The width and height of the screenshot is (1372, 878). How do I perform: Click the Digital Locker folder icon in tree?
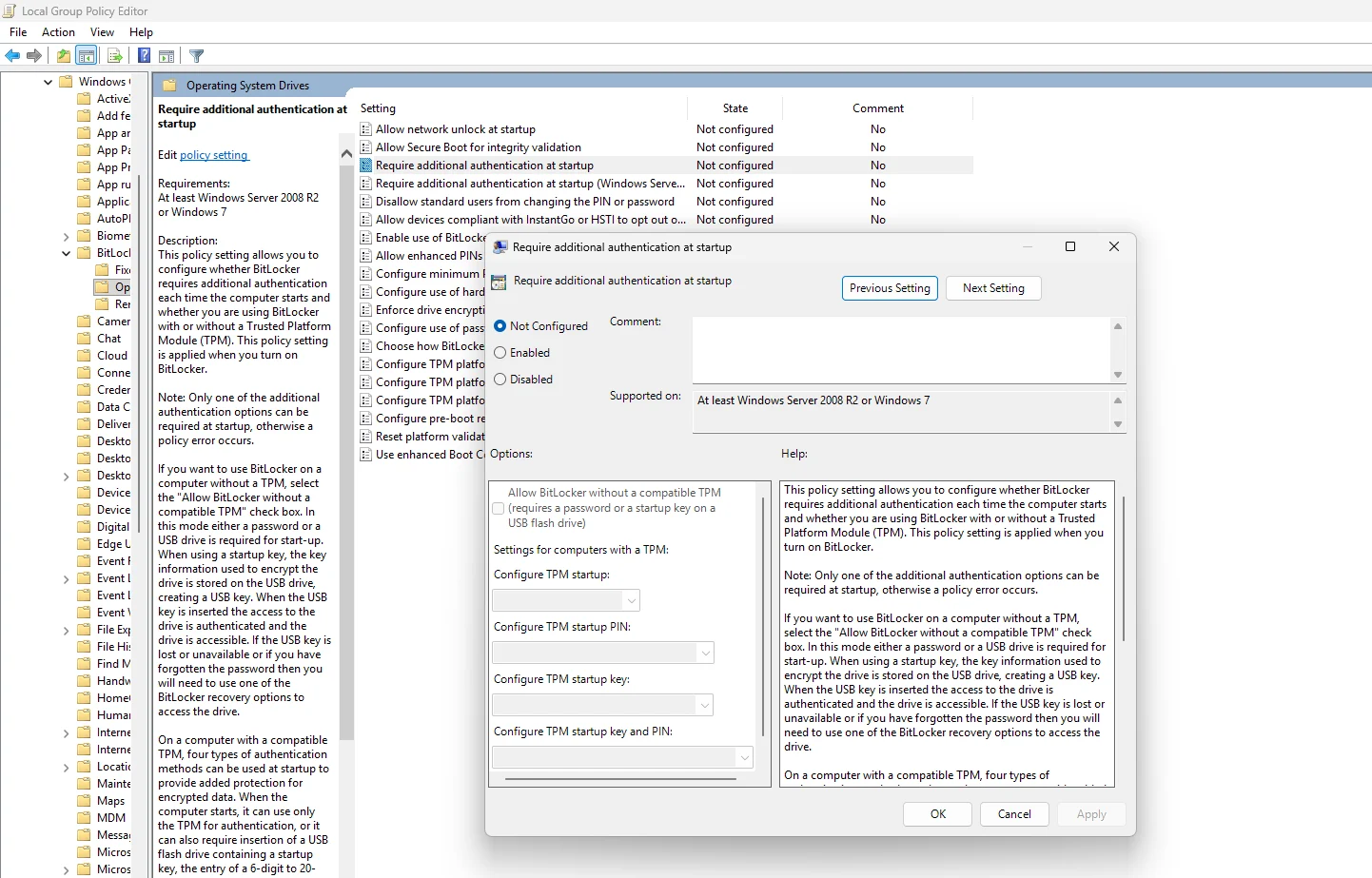point(85,527)
